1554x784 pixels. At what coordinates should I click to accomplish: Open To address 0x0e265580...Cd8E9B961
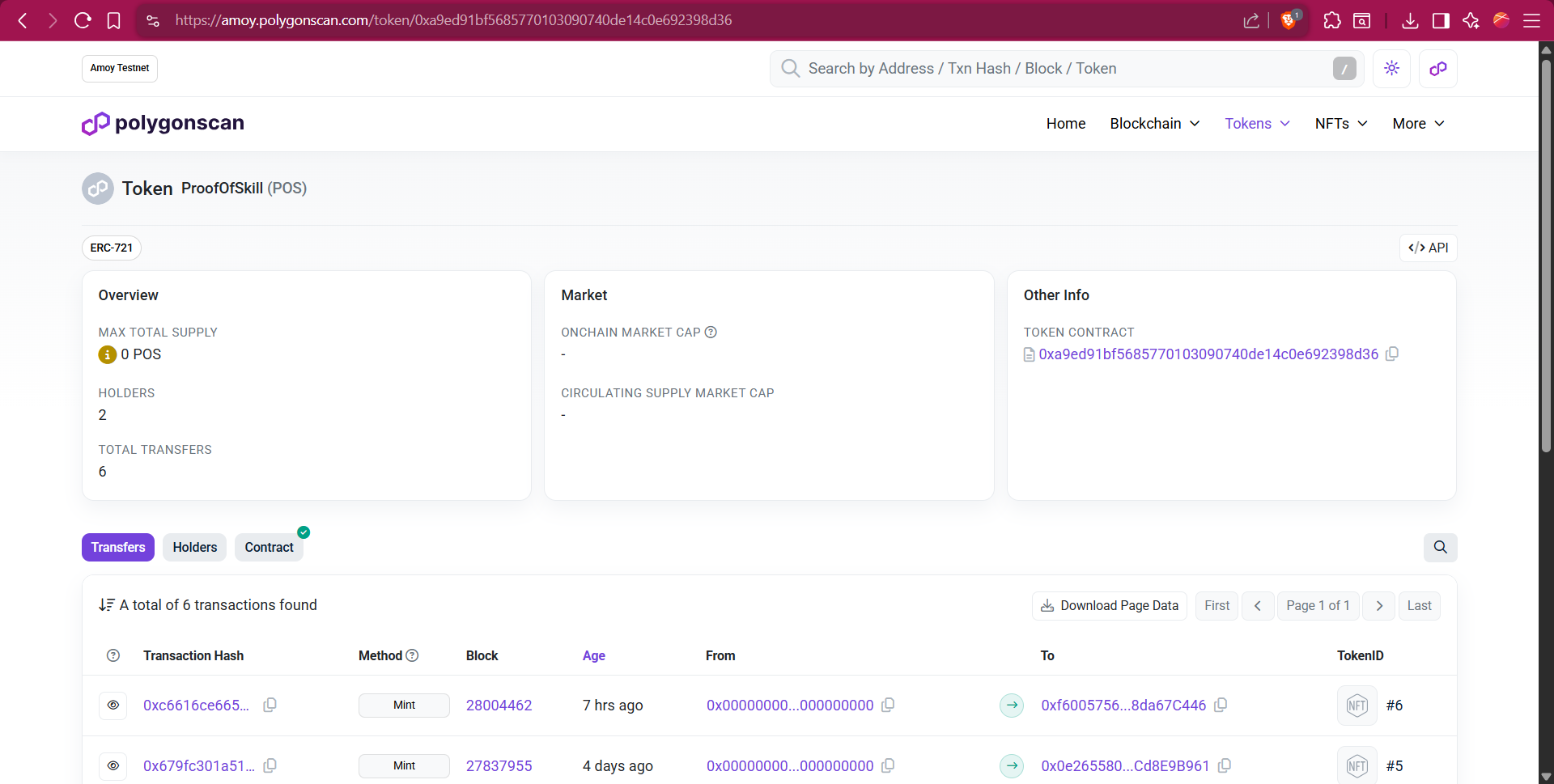click(x=1126, y=766)
